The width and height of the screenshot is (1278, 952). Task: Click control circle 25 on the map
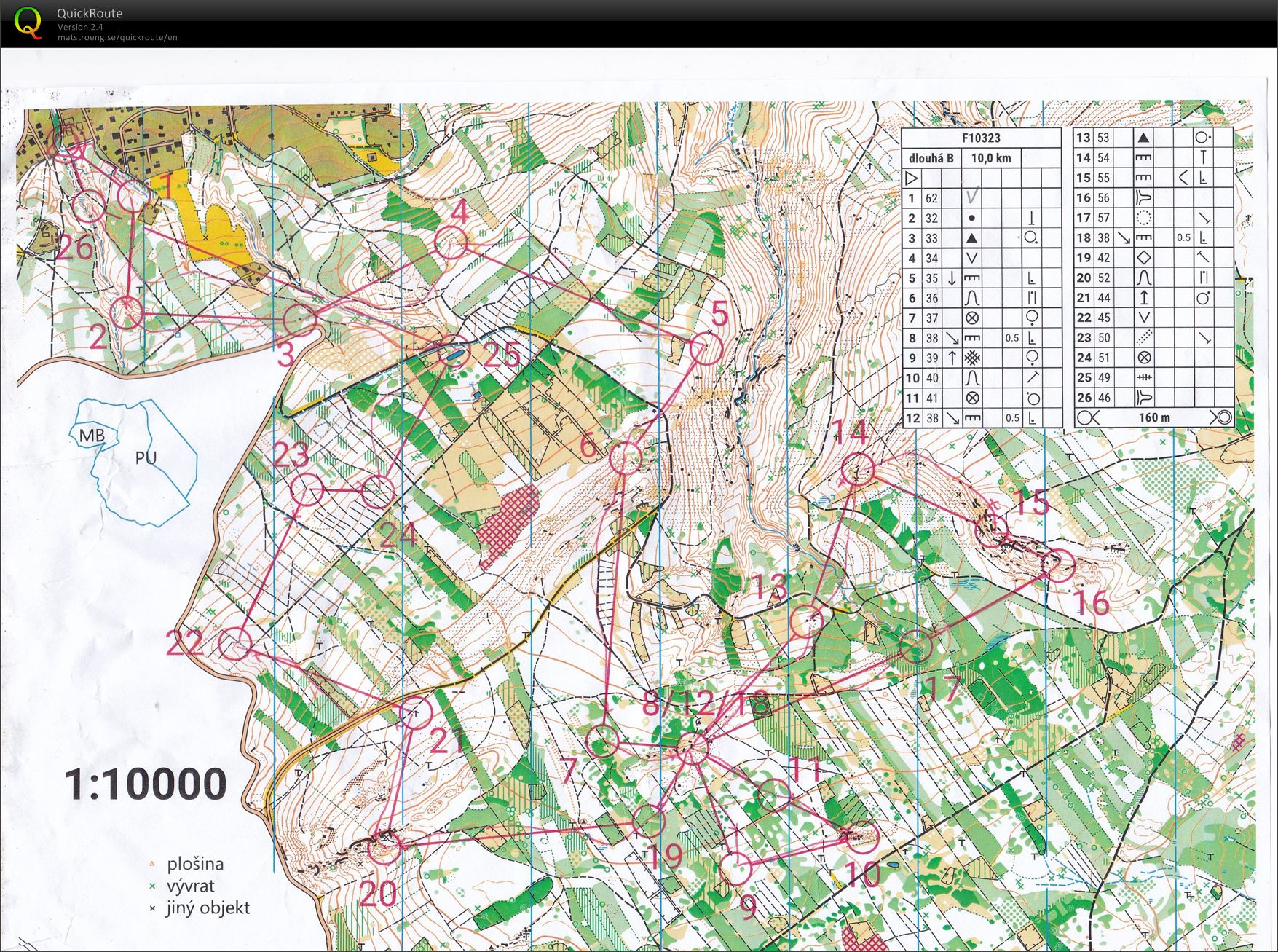[x=454, y=352]
